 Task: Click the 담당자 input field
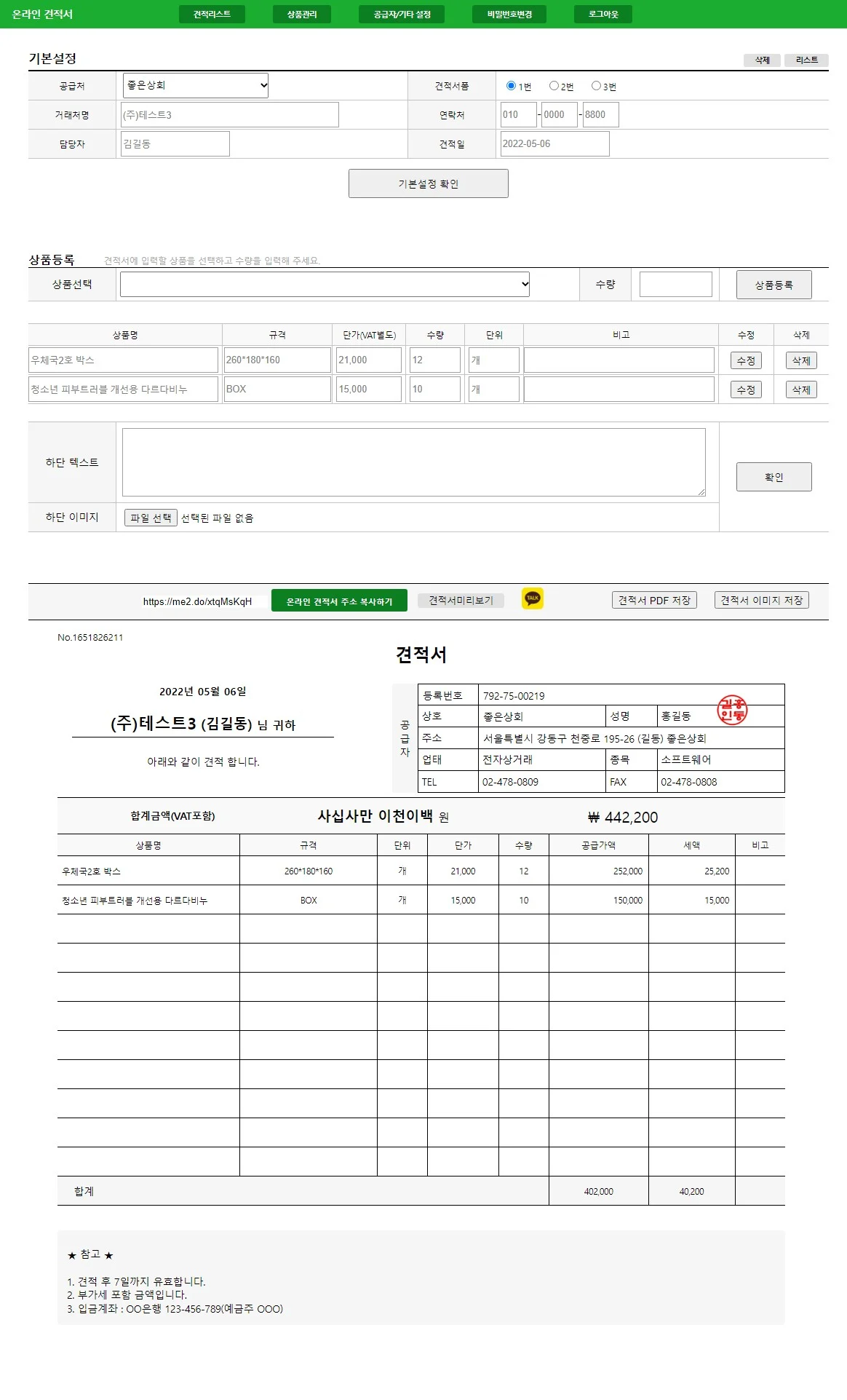tap(175, 143)
